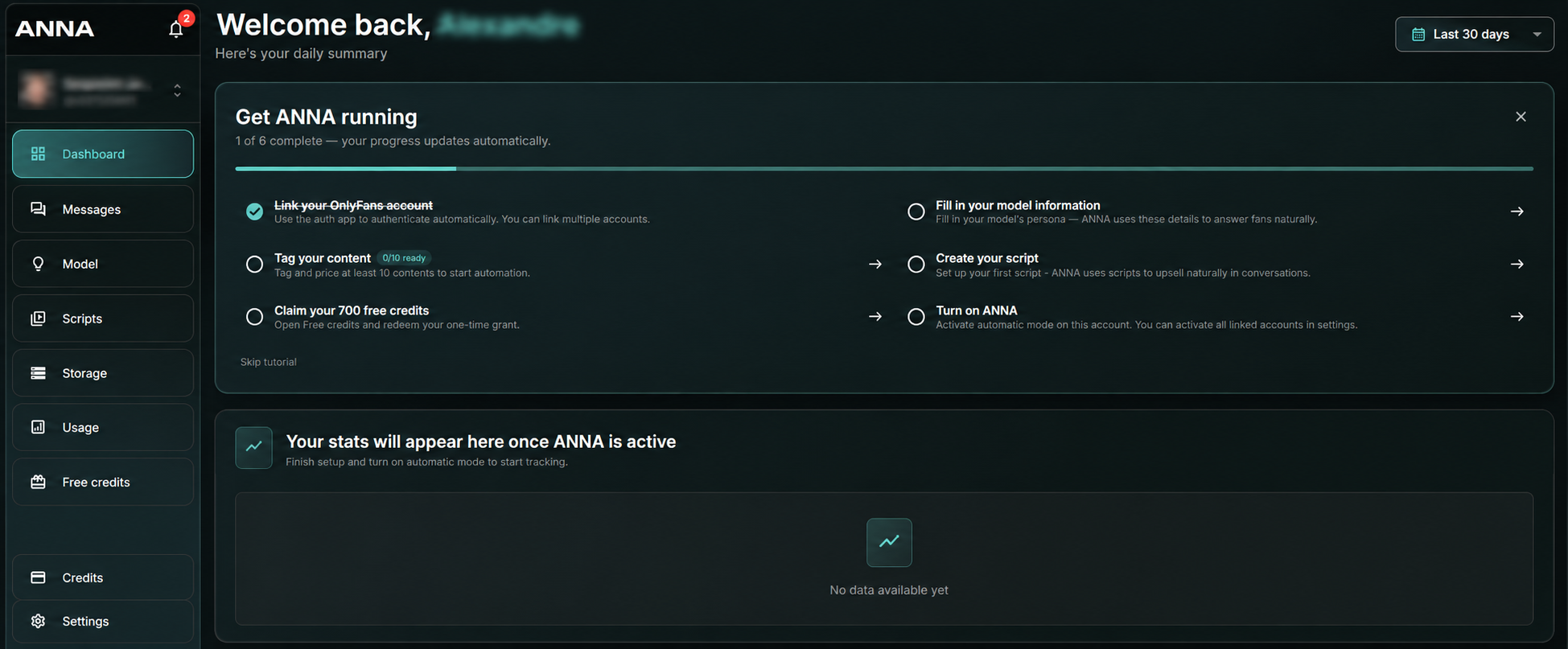This screenshot has width=1568, height=649.
Task: Click 'Finish setup and turn on automatic mode' text
Action: coord(426,462)
